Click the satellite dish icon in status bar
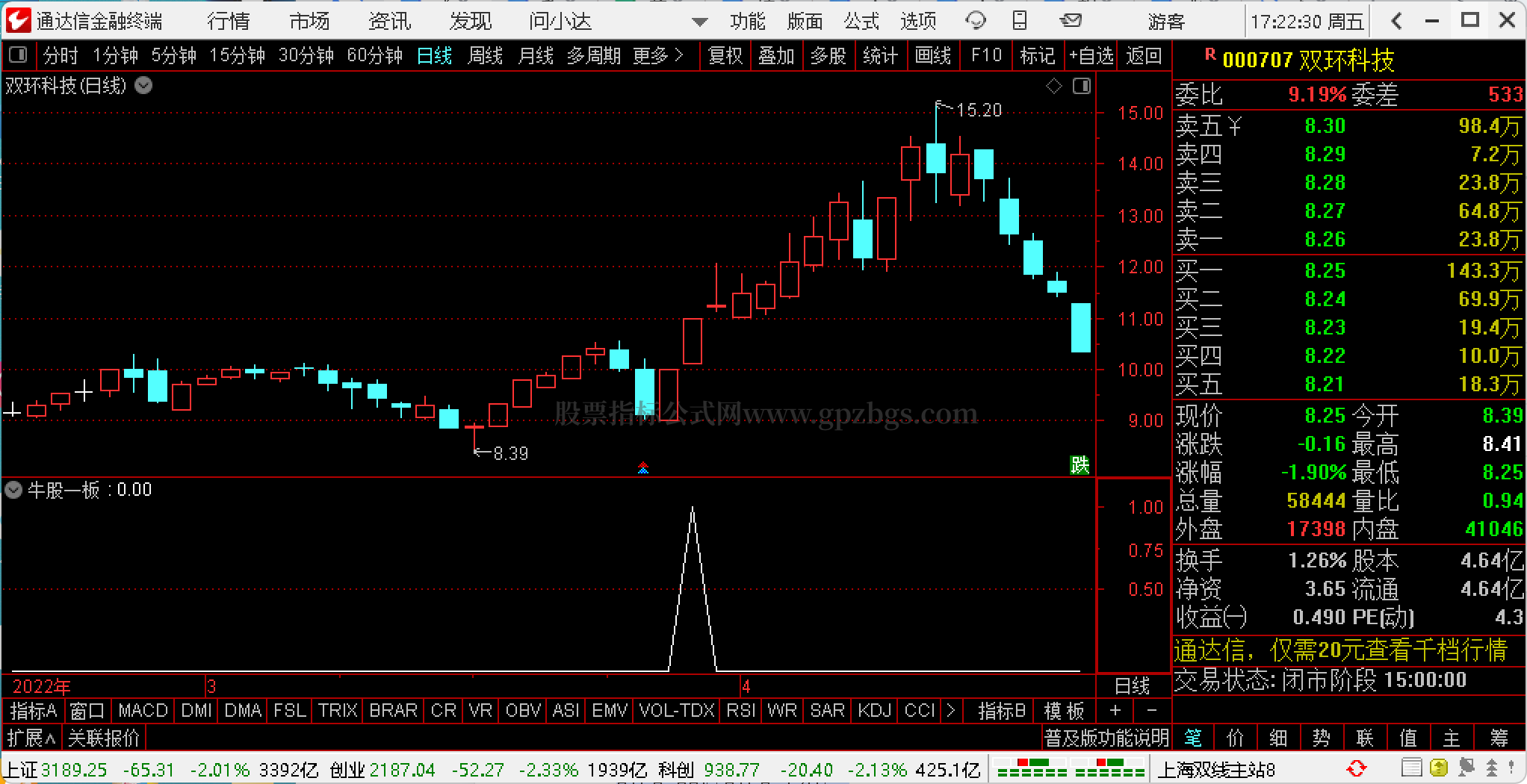Image resolution: width=1527 pixels, height=784 pixels. pos(1466,768)
